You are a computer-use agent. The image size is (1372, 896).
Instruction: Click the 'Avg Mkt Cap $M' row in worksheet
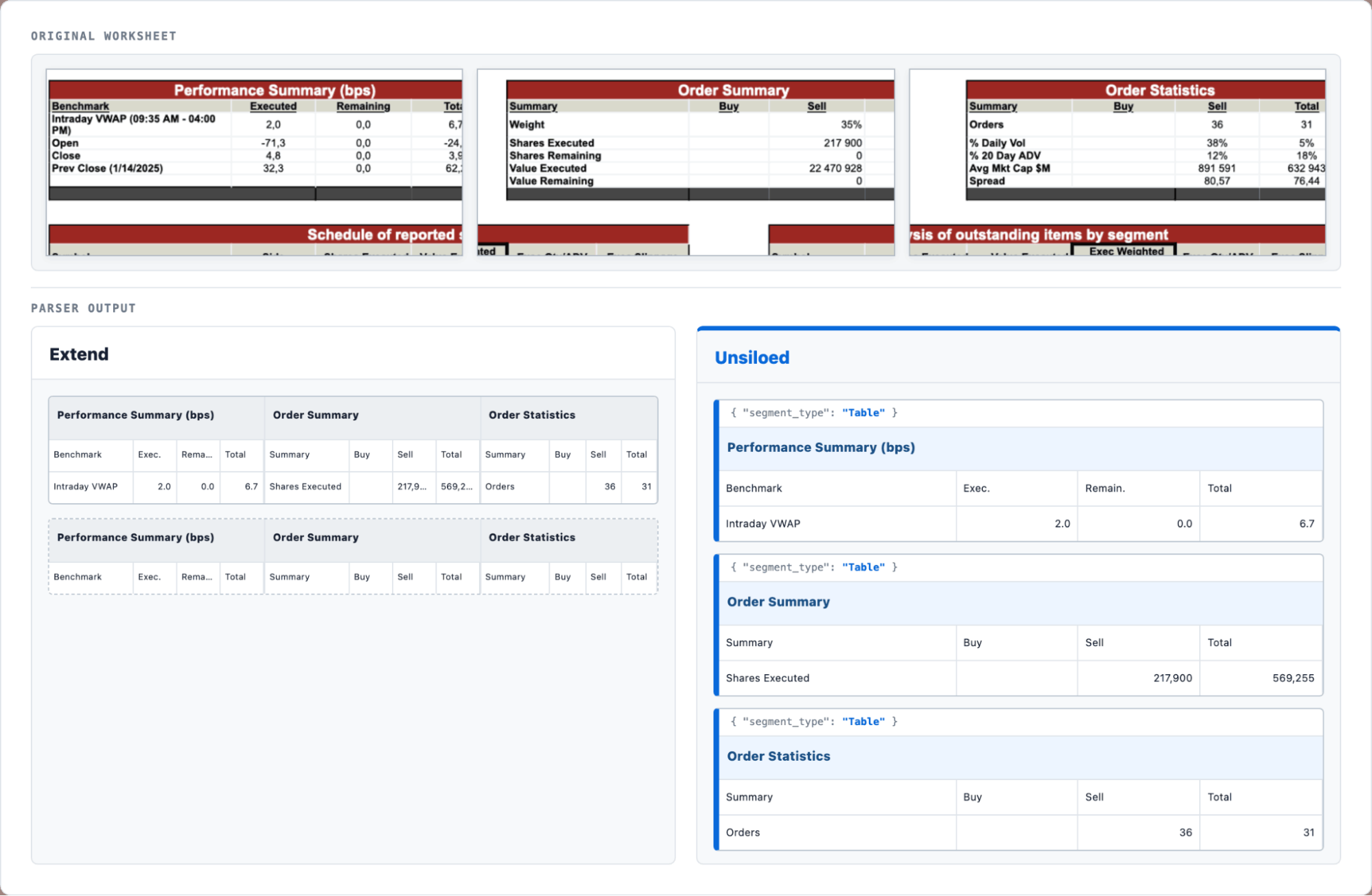click(x=1146, y=169)
